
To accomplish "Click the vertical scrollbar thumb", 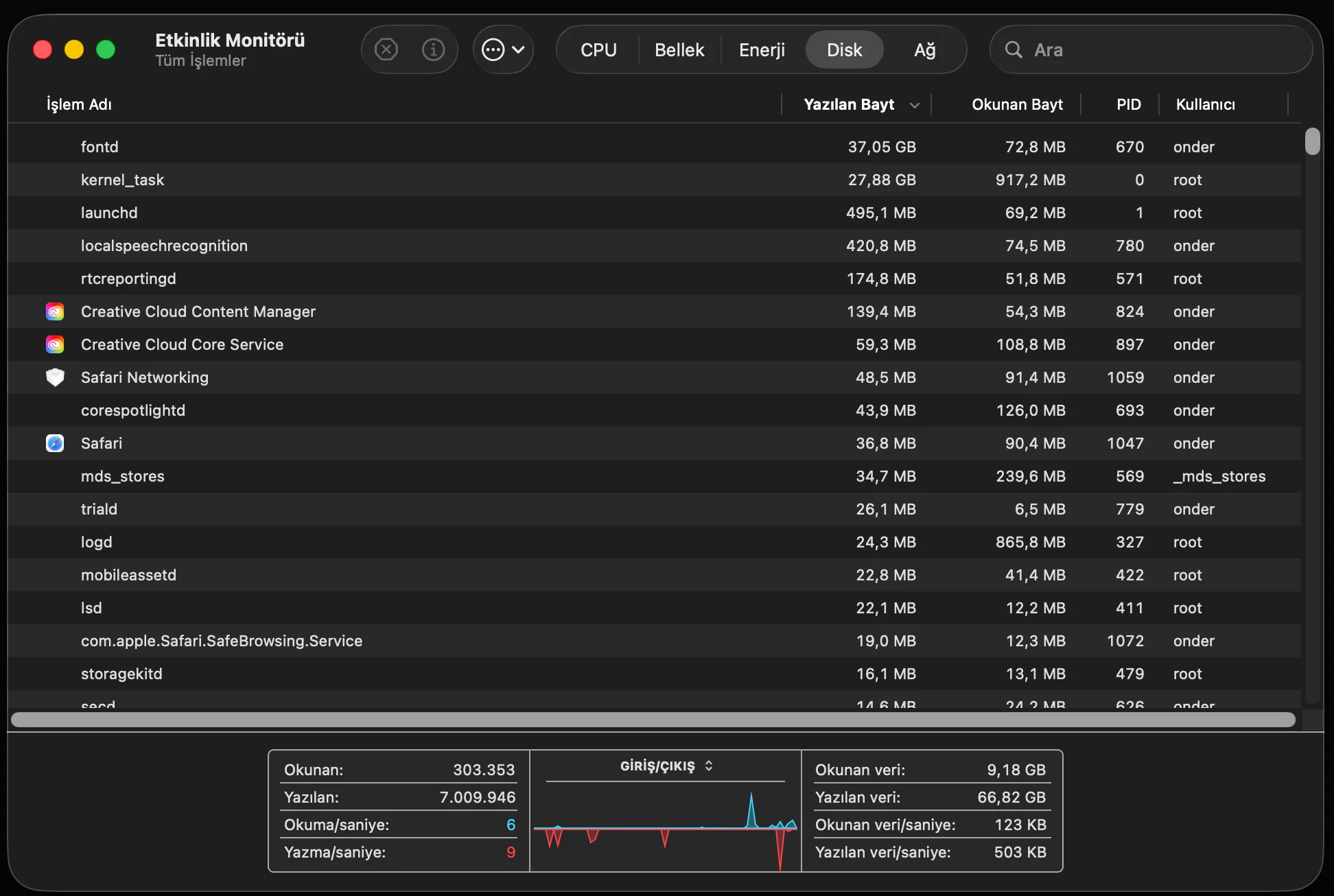I will point(1312,141).
